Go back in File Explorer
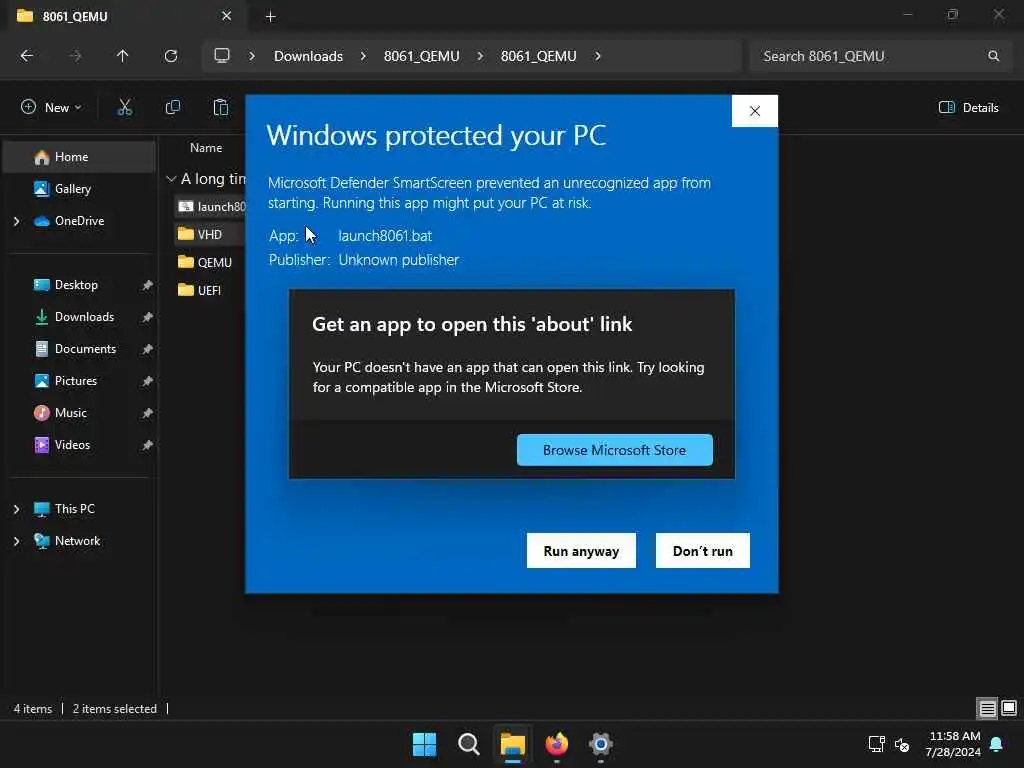Image resolution: width=1024 pixels, height=768 pixels. (27, 56)
